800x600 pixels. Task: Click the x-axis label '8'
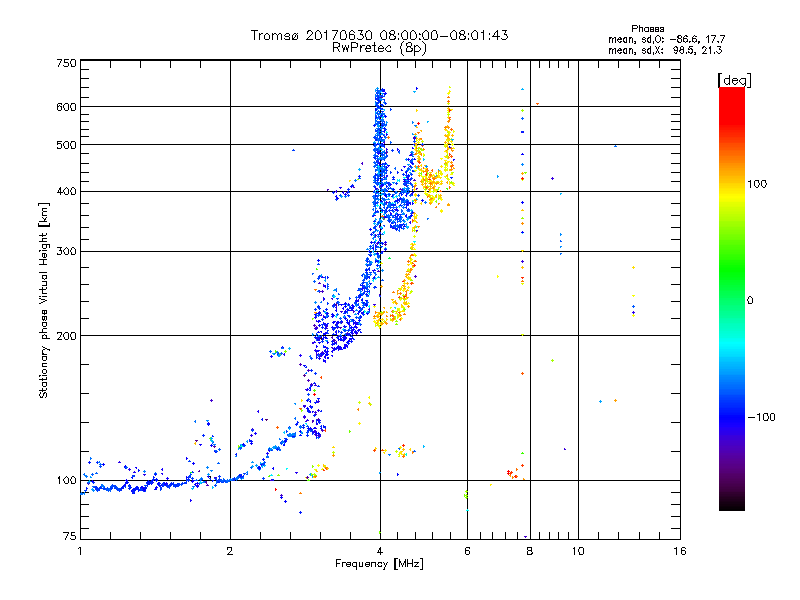[530, 551]
